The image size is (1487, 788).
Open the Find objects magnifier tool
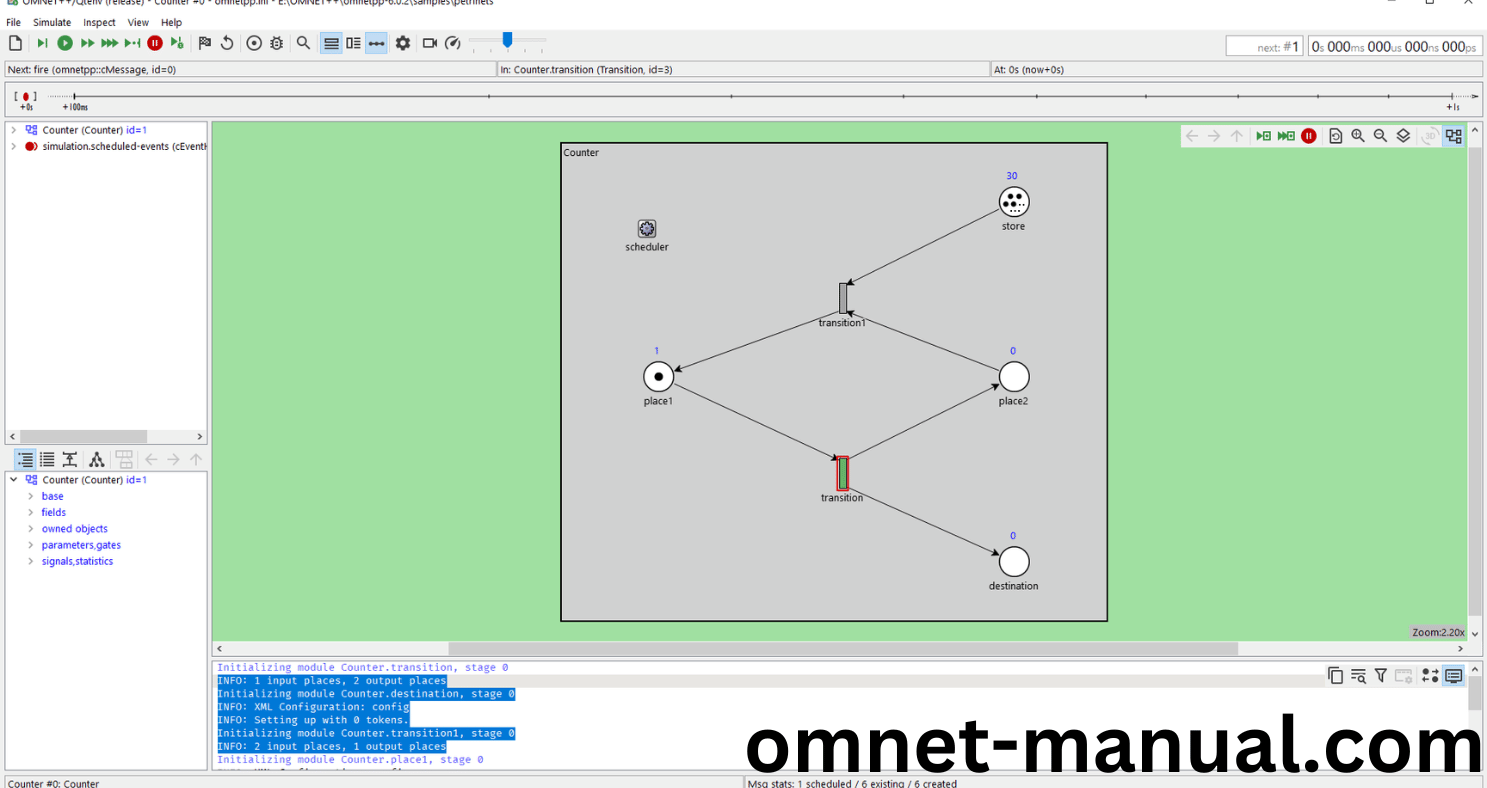click(303, 43)
